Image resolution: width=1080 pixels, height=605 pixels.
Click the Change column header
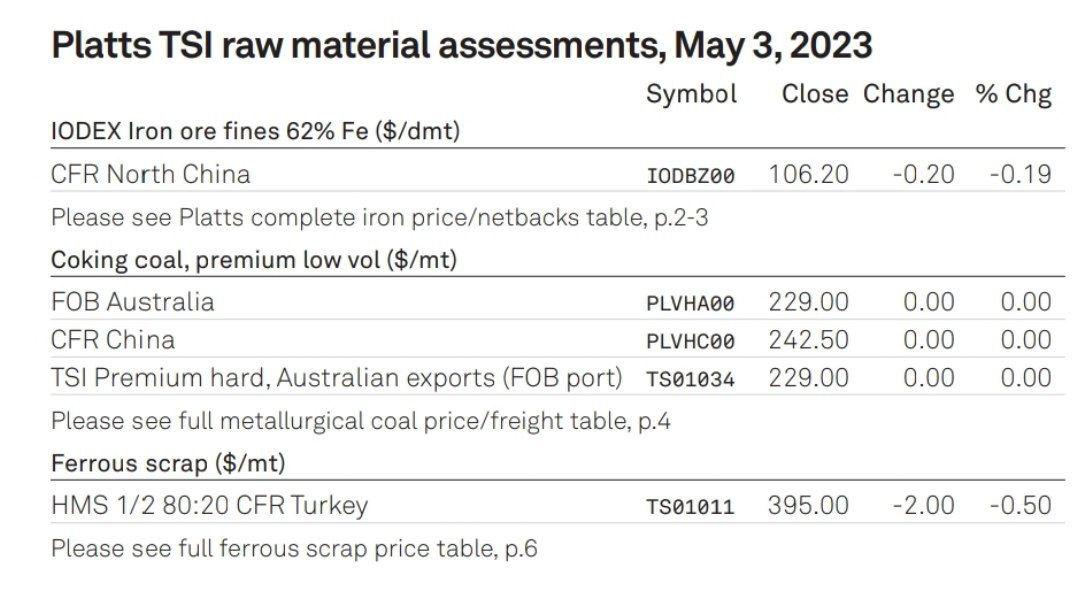point(908,95)
